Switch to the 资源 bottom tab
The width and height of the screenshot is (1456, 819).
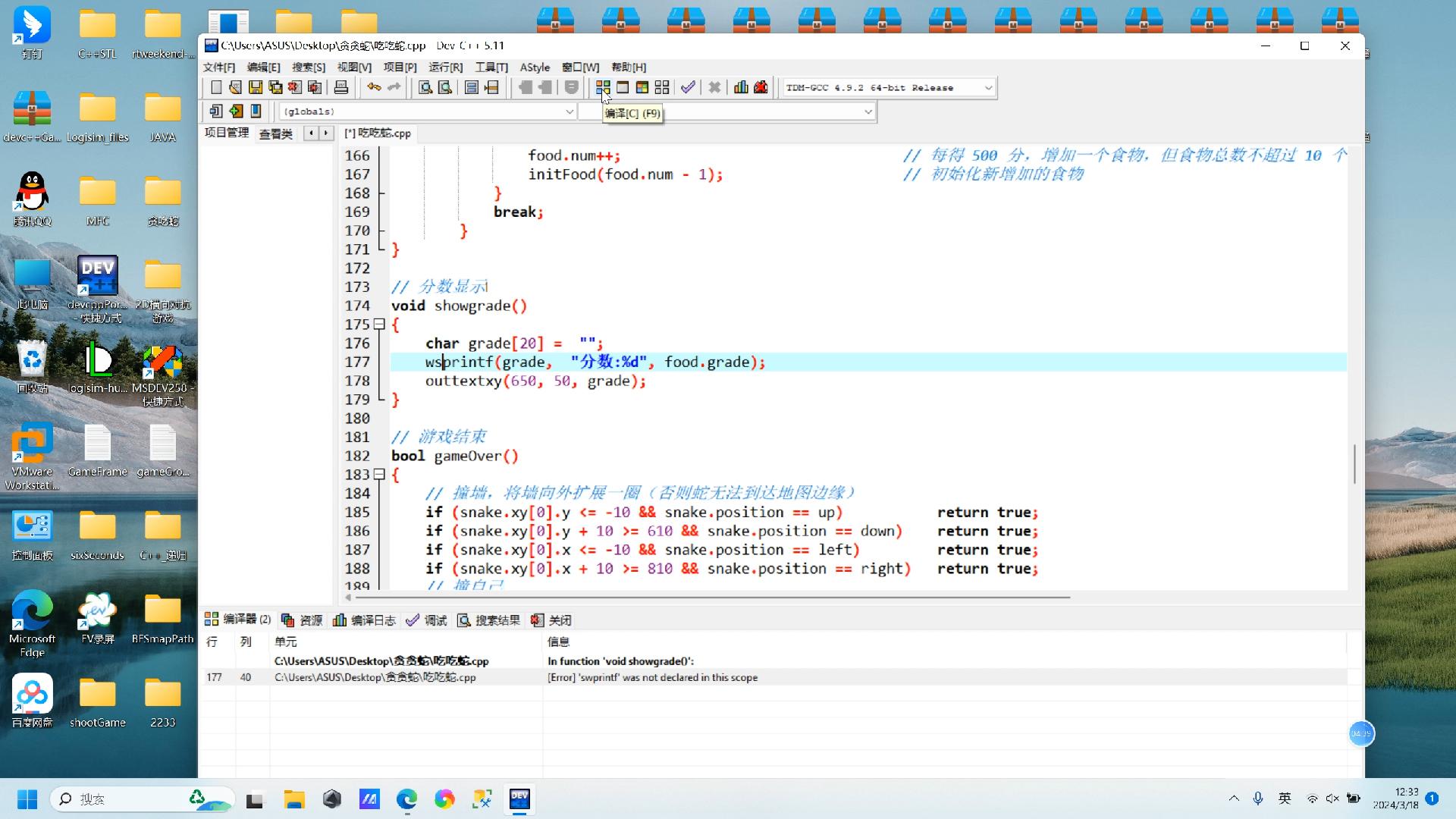pos(302,620)
